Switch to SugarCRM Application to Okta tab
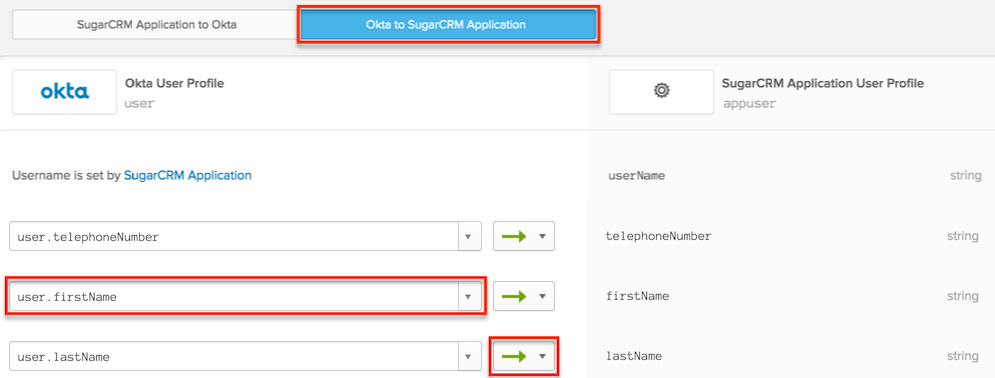Viewport: 995px width, 378px height. (x=156, y=25)
